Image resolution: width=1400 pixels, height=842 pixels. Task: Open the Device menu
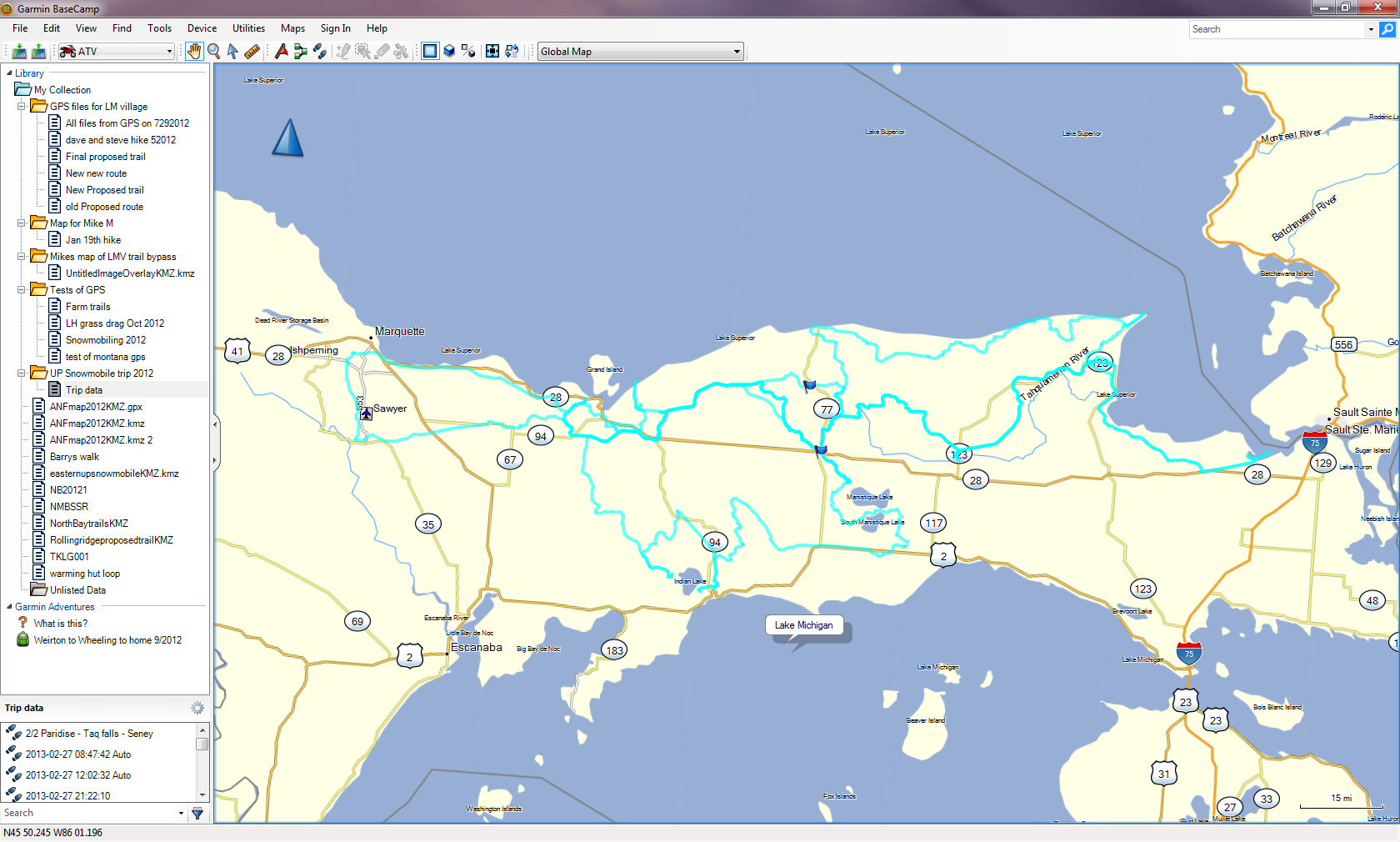click(202, 28)
